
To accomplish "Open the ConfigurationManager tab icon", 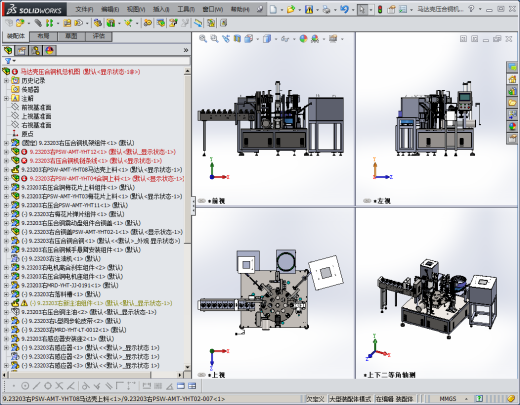I will point(36,50).
